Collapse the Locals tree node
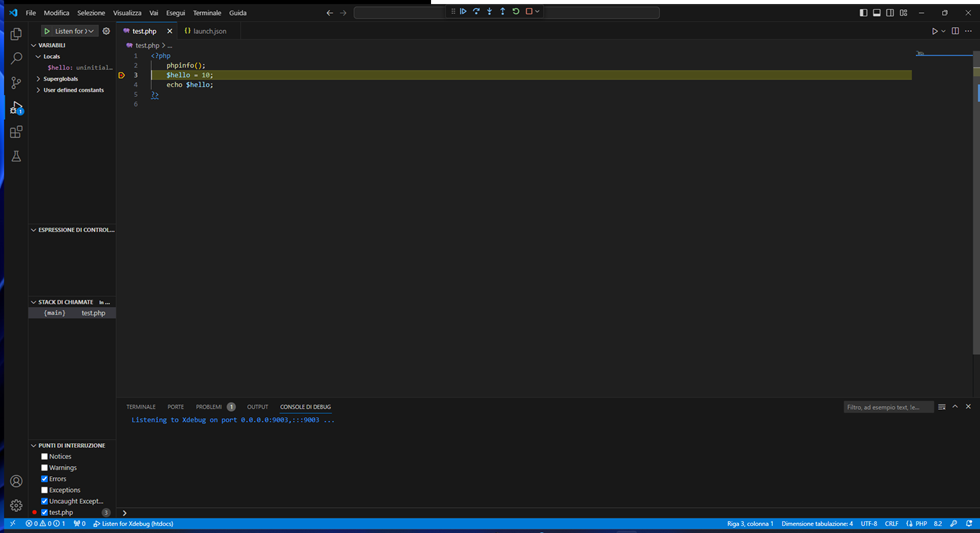The width and height of the screenshot is (980, 533). point(38,56)
